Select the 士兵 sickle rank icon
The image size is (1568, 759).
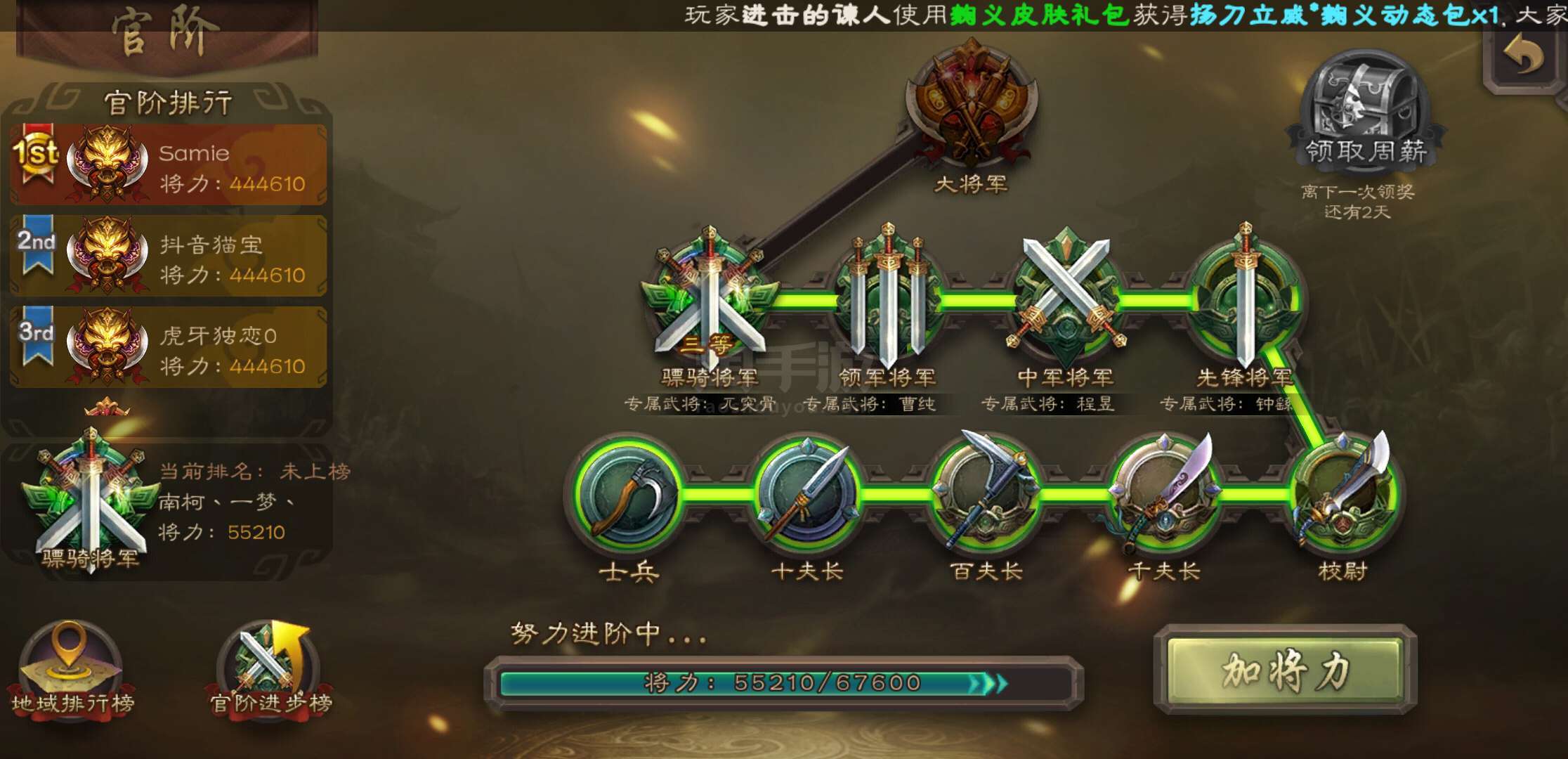pyautogui.click(x=628, y=494)
